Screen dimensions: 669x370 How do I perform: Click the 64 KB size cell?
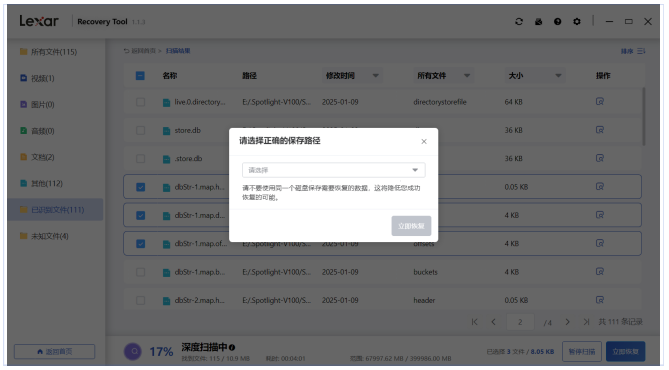pos(513,102)
